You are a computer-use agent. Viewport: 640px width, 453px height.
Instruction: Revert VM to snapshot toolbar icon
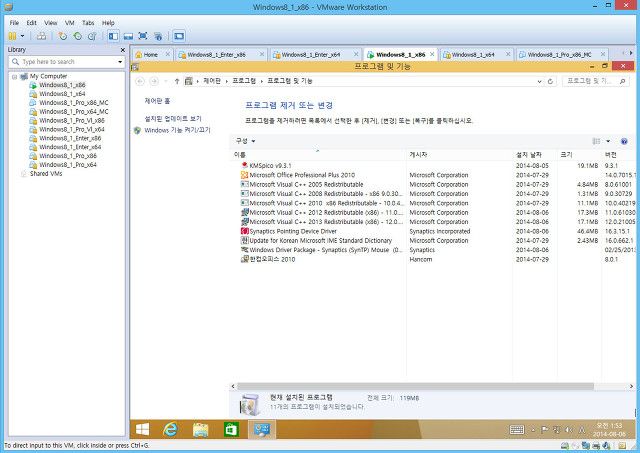click(x=77, y=36)
